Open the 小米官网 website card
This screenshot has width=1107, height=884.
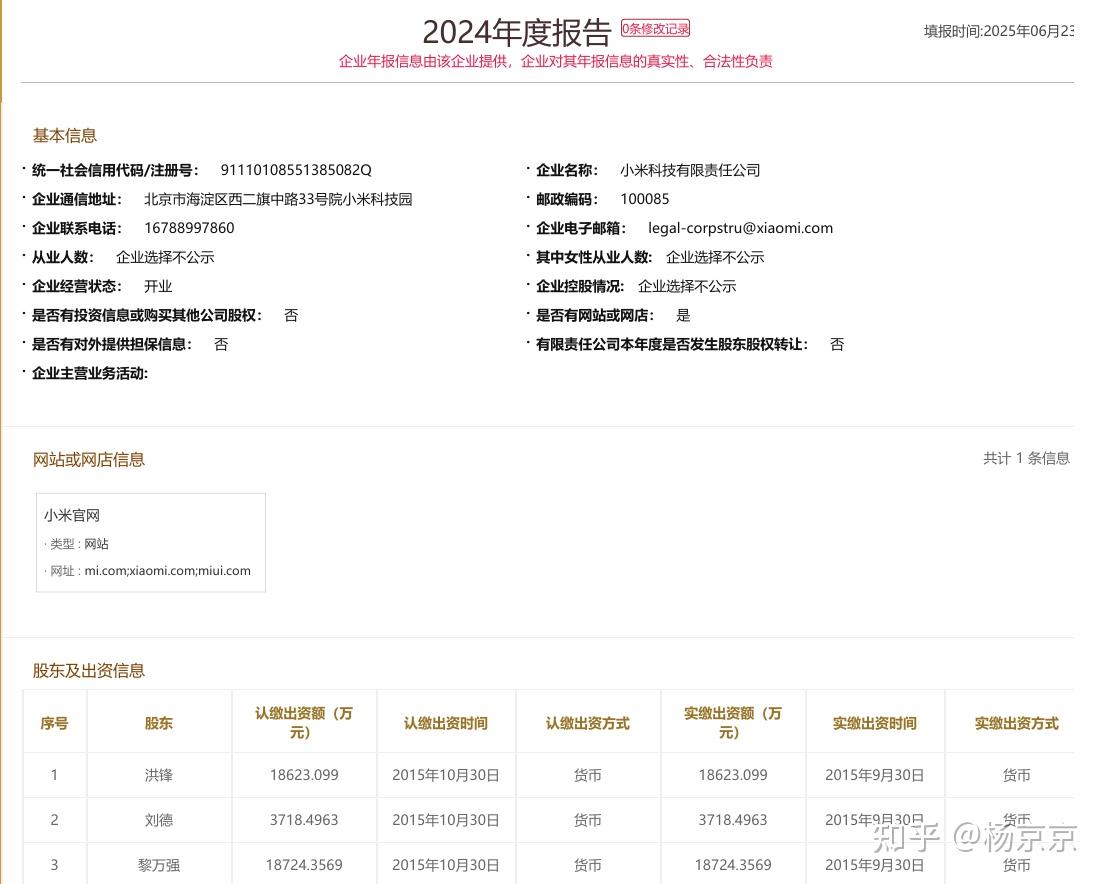151,542
